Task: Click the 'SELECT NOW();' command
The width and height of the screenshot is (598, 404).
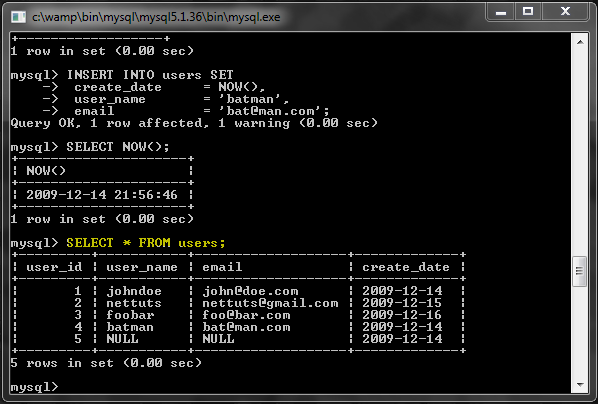Action: pyautogui.click(x=118, y=147)
